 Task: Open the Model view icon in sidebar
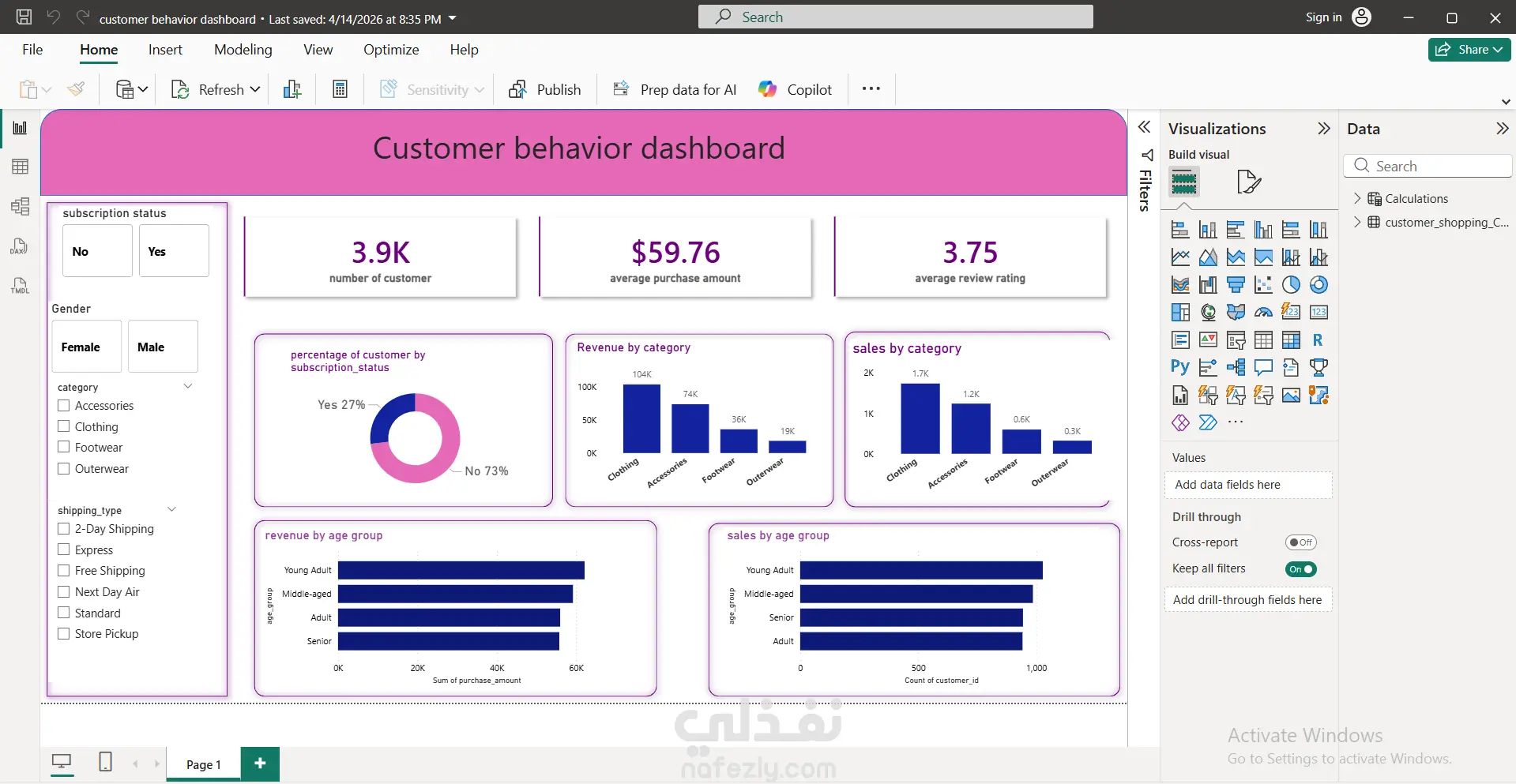[20, 206]
